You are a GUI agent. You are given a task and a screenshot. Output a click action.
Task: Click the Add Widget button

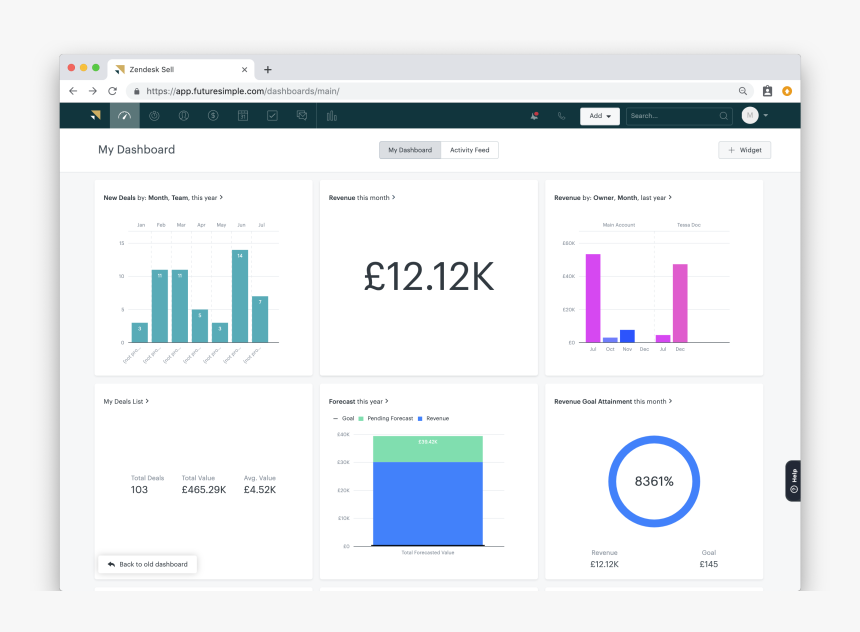click(745, 150)
